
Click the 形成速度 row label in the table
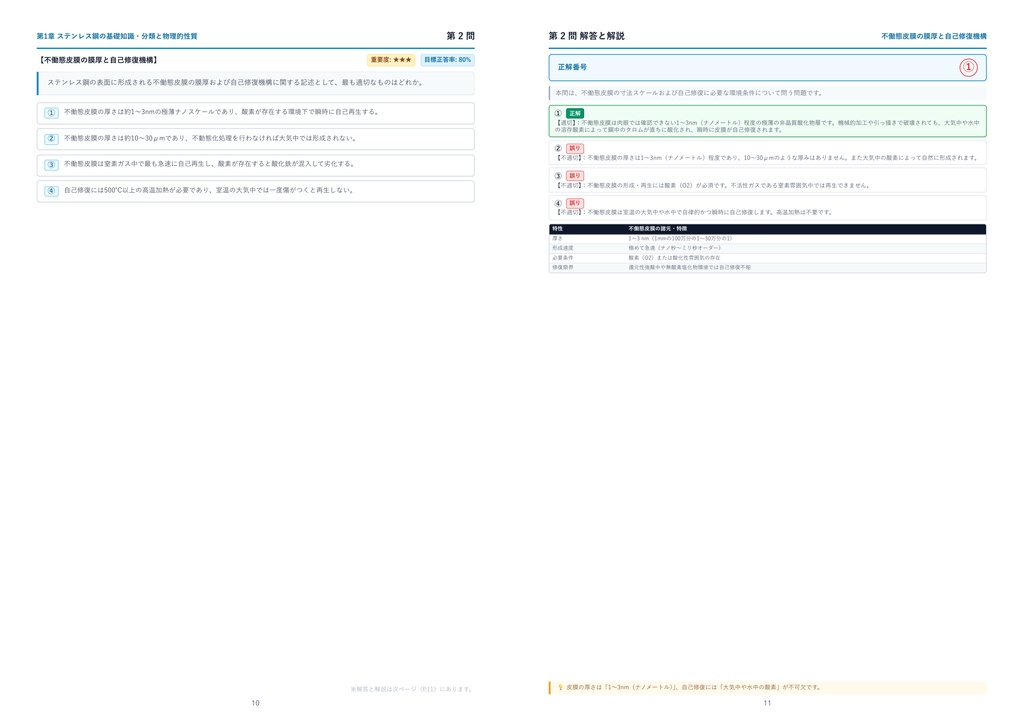[562, 248]
